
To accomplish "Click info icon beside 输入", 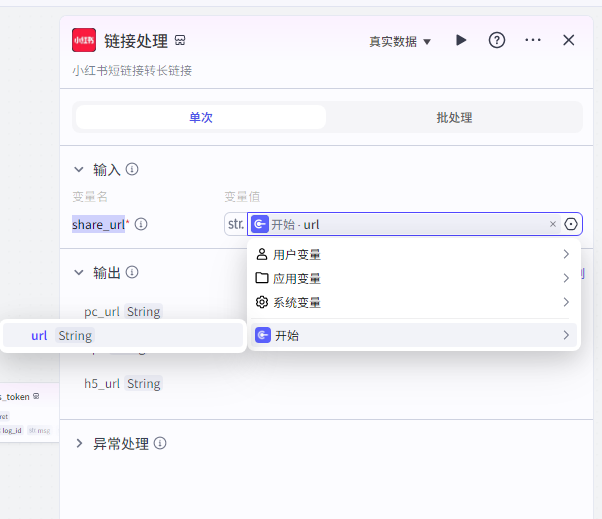I will coord(132,170).
